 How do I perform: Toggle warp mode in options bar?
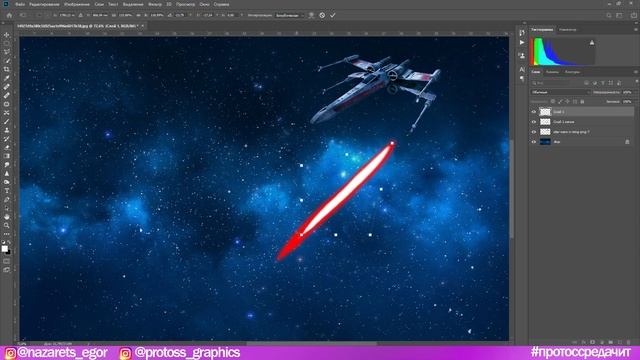pyautogui.click(x=311, y=15)
